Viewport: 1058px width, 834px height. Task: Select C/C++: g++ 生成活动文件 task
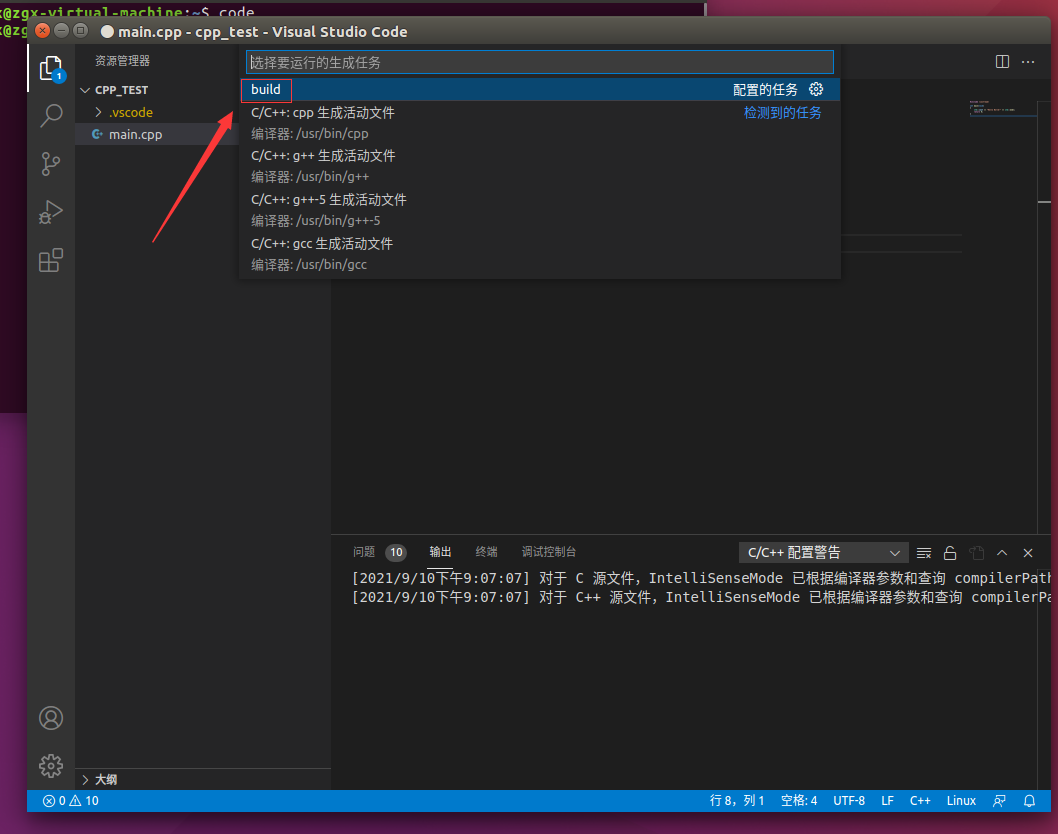coord(540,166)
